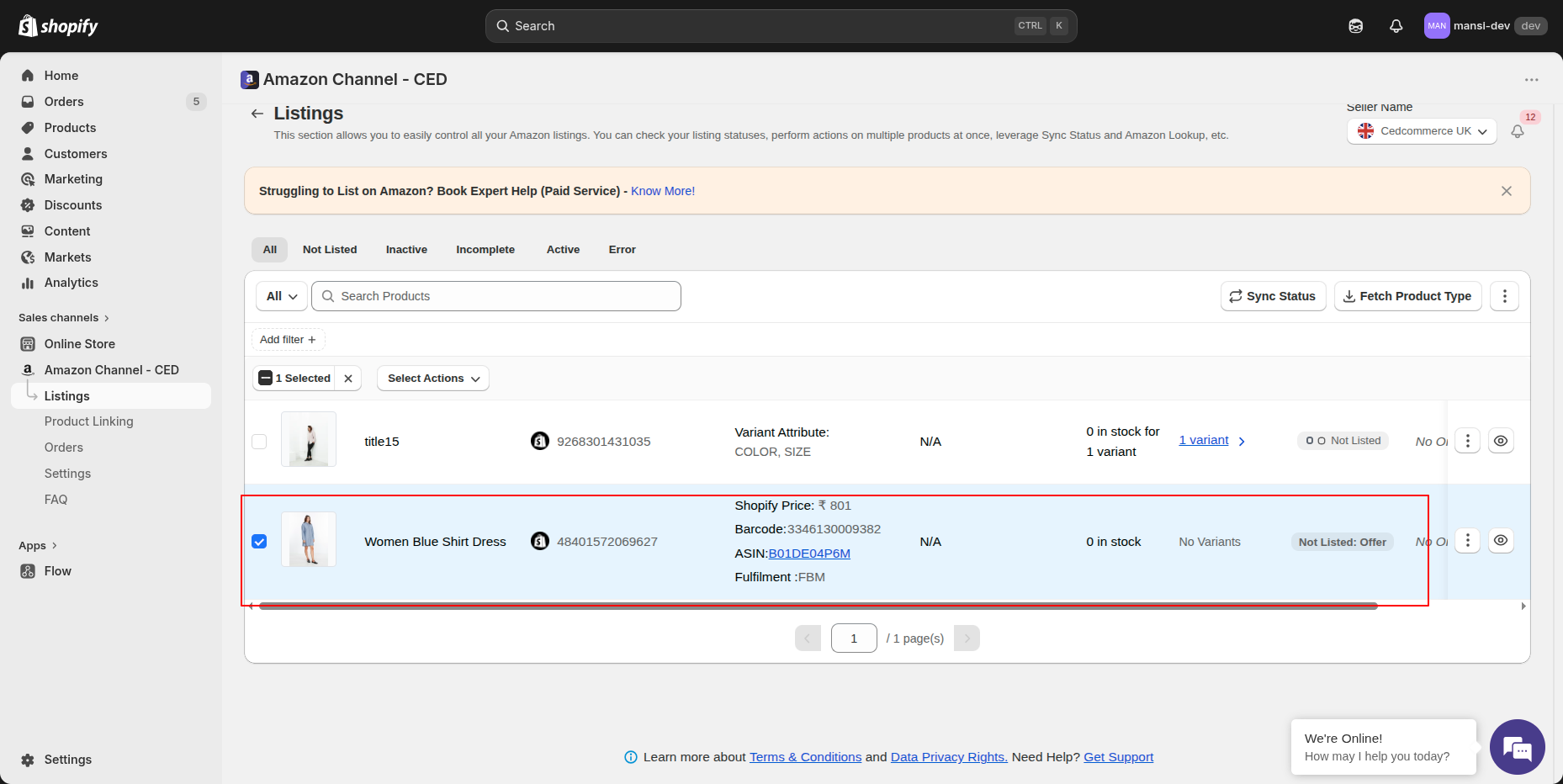Viewport: 1563px width, 784px height.
Task: Open admin Settings at sidebar bottom
Action: 67,760
